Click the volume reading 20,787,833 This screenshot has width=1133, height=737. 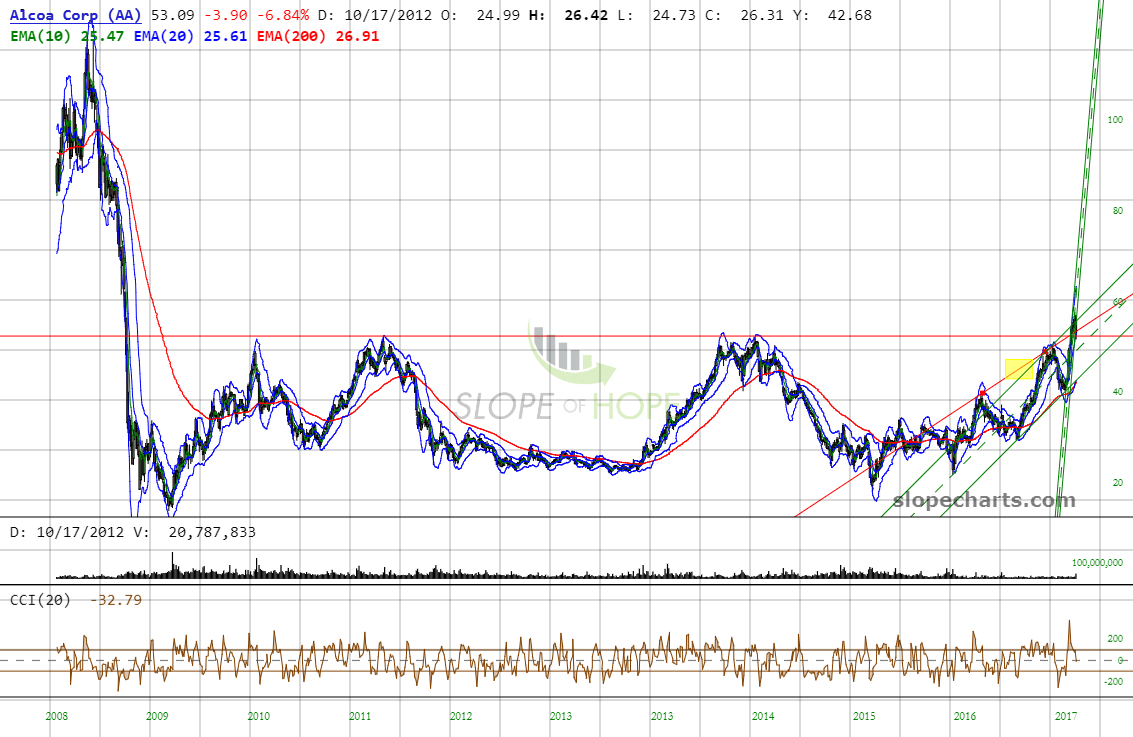pyautogui.click(x=212, y=533)
